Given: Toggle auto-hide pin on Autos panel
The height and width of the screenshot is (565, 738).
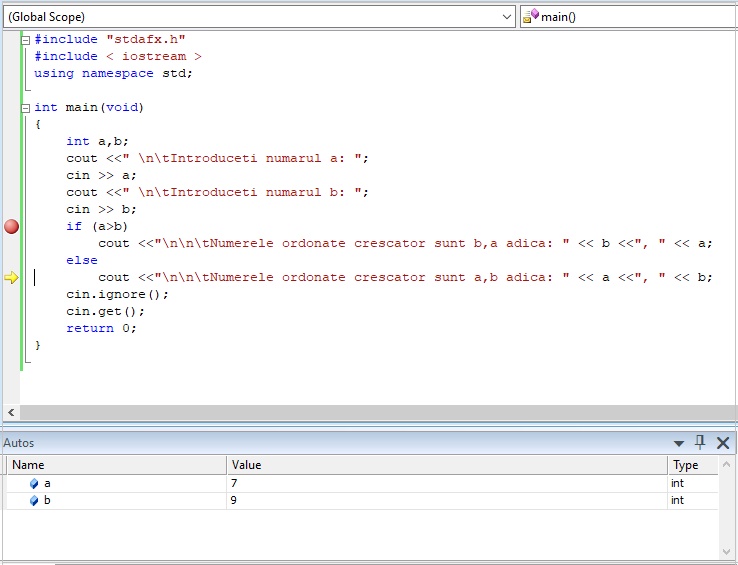Looking at the screenshot, I should [x=700, y=442].
